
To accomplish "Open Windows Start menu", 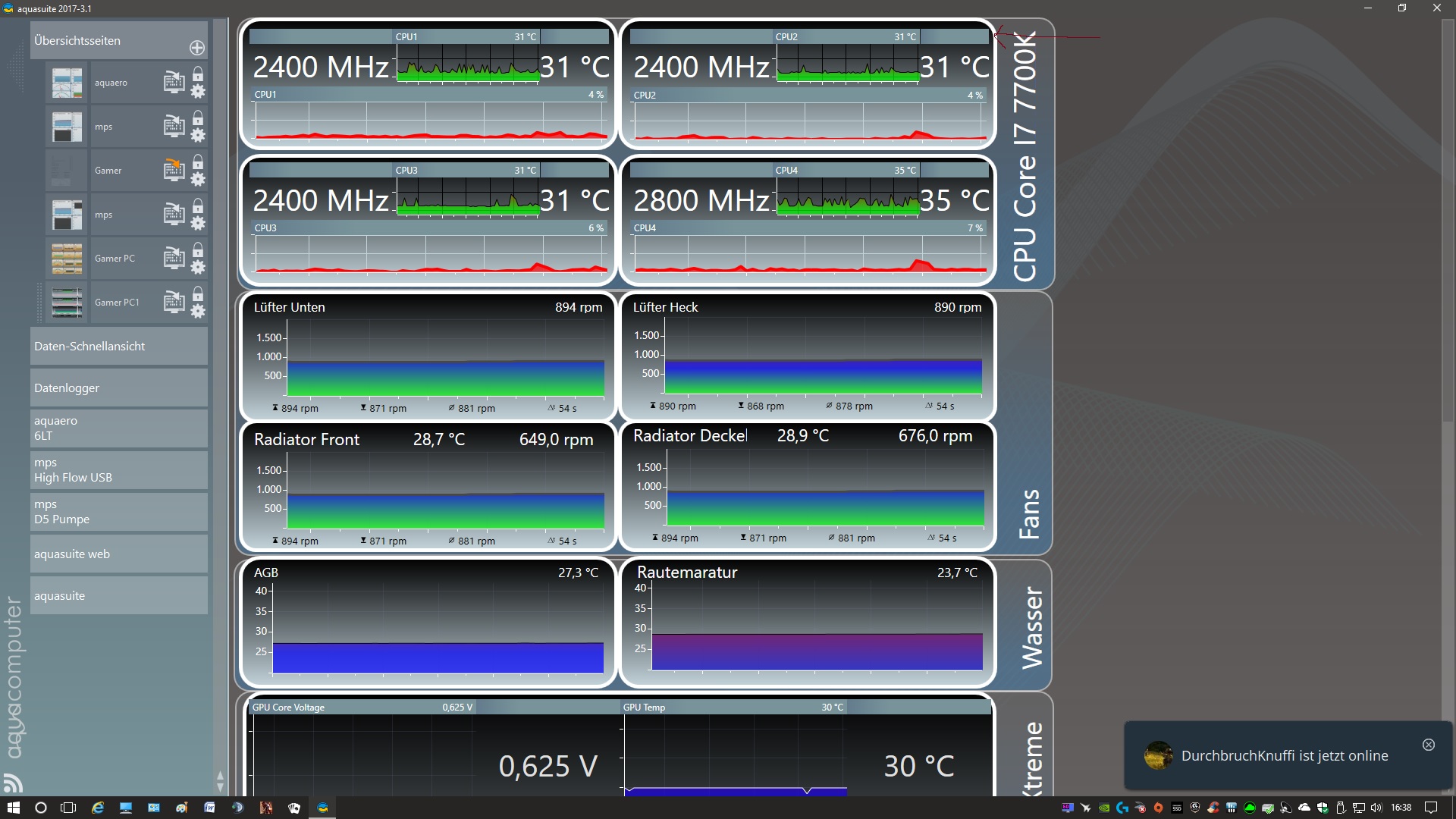I will (13, 808).
